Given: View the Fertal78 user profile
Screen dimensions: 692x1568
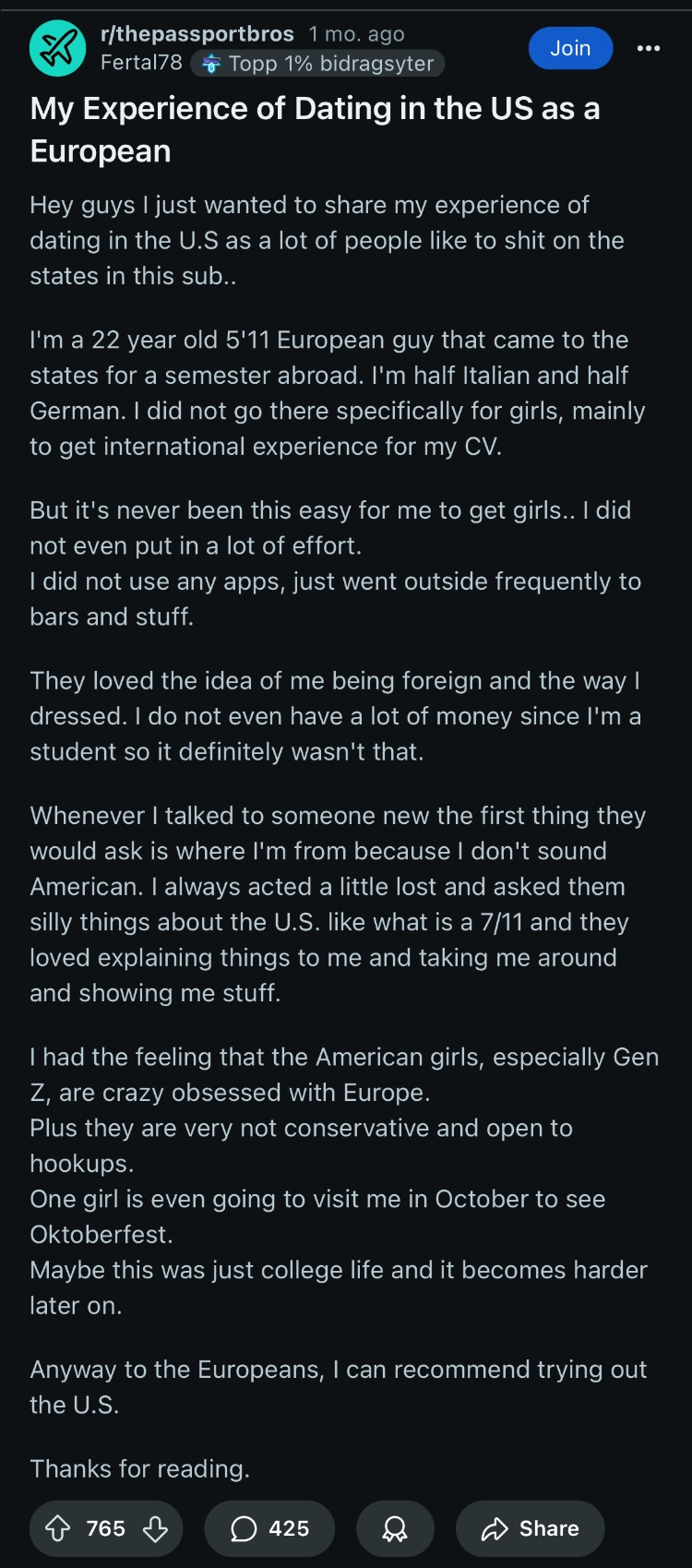Looking at the screenshot, I should click(x=141, y=63).
